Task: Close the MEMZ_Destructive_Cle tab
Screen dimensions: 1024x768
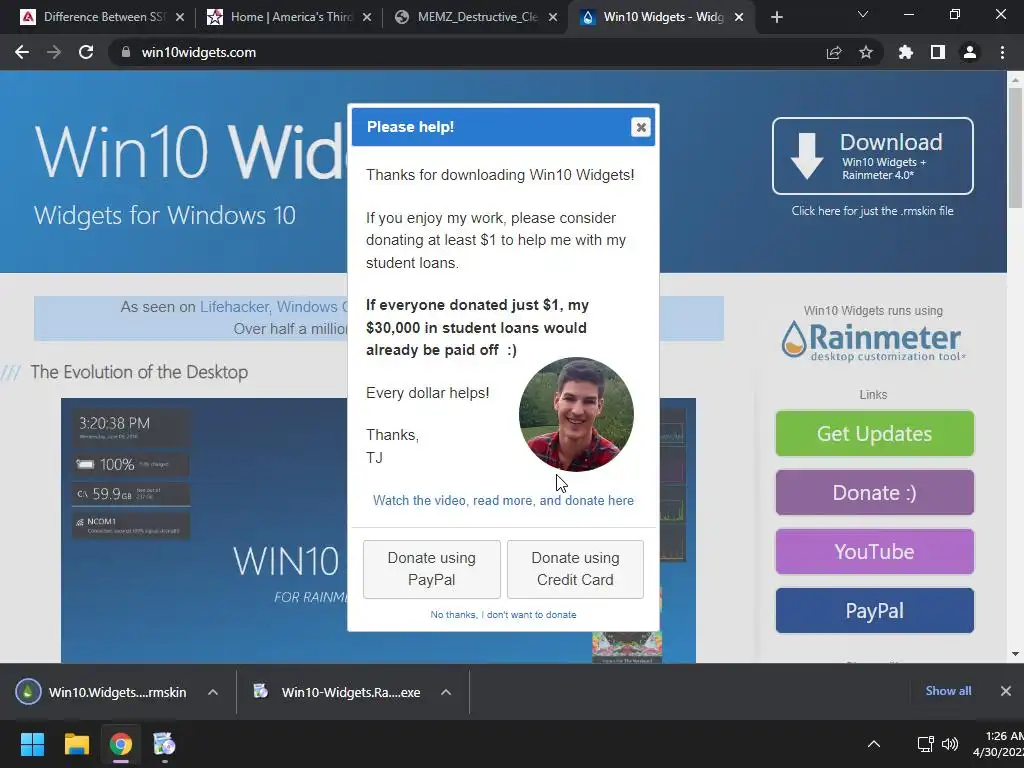Action: click(553, 17)
